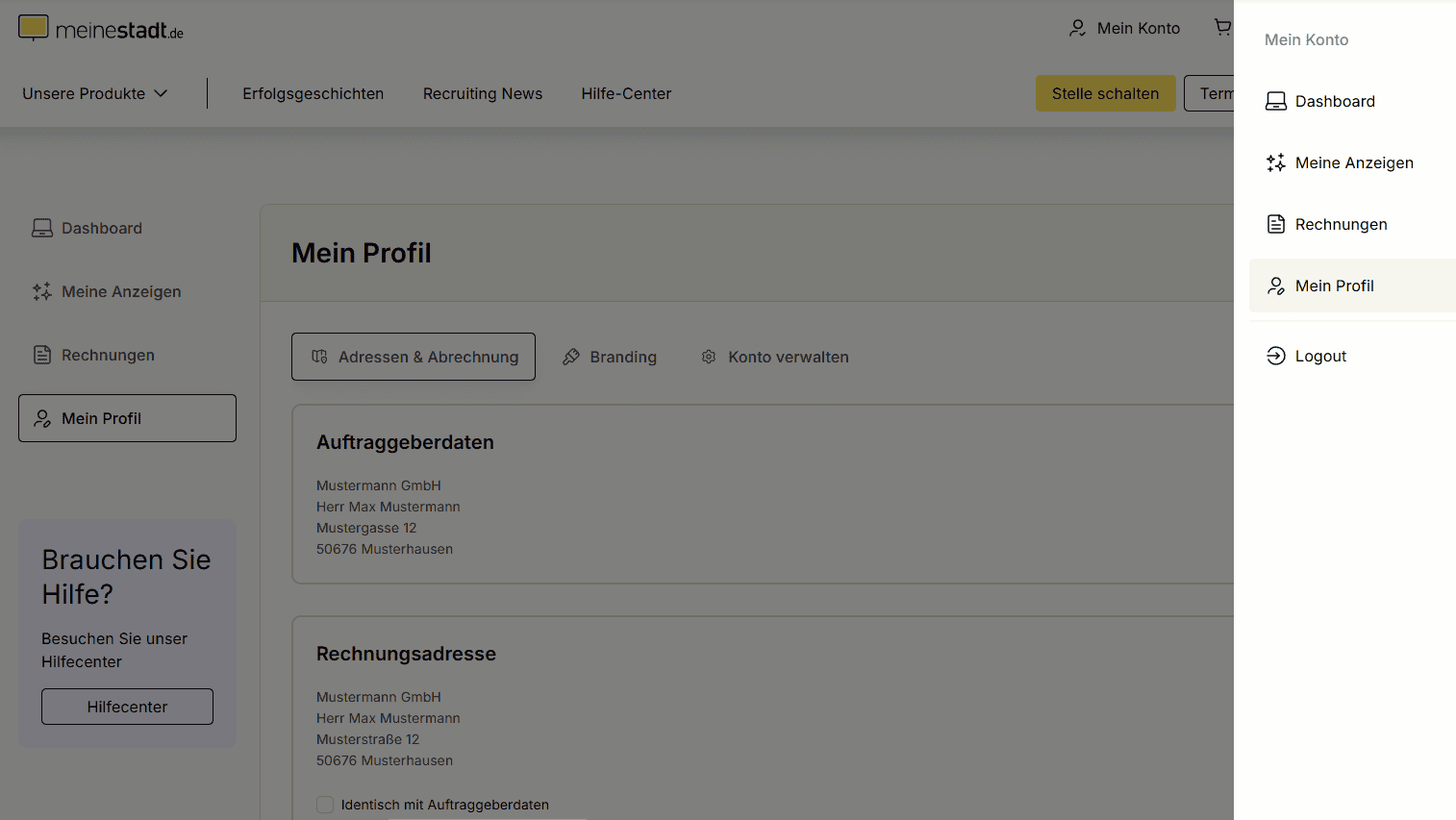The width and height of the screenshot is (1456, 820).
Task: Select Mein Profil text in left sidebar
Action: tap(101, 418)
